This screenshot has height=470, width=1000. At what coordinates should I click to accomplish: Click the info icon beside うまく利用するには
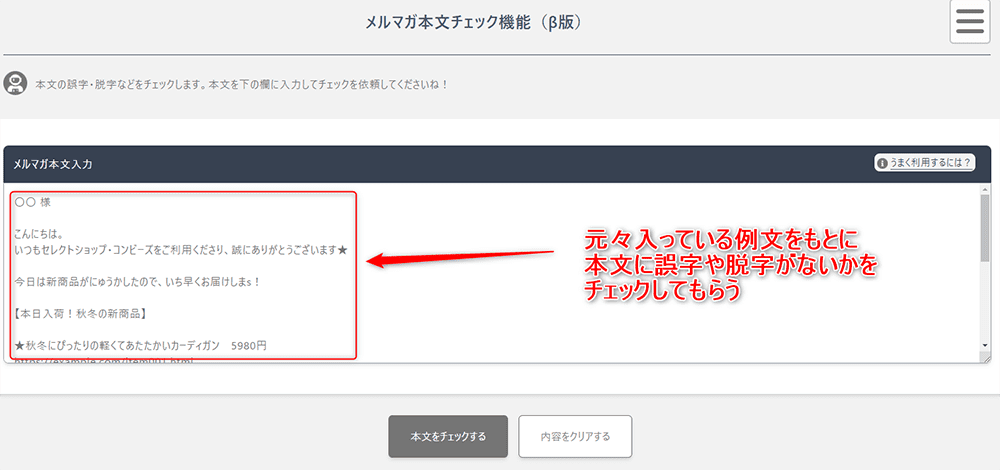tap(882, 163)
